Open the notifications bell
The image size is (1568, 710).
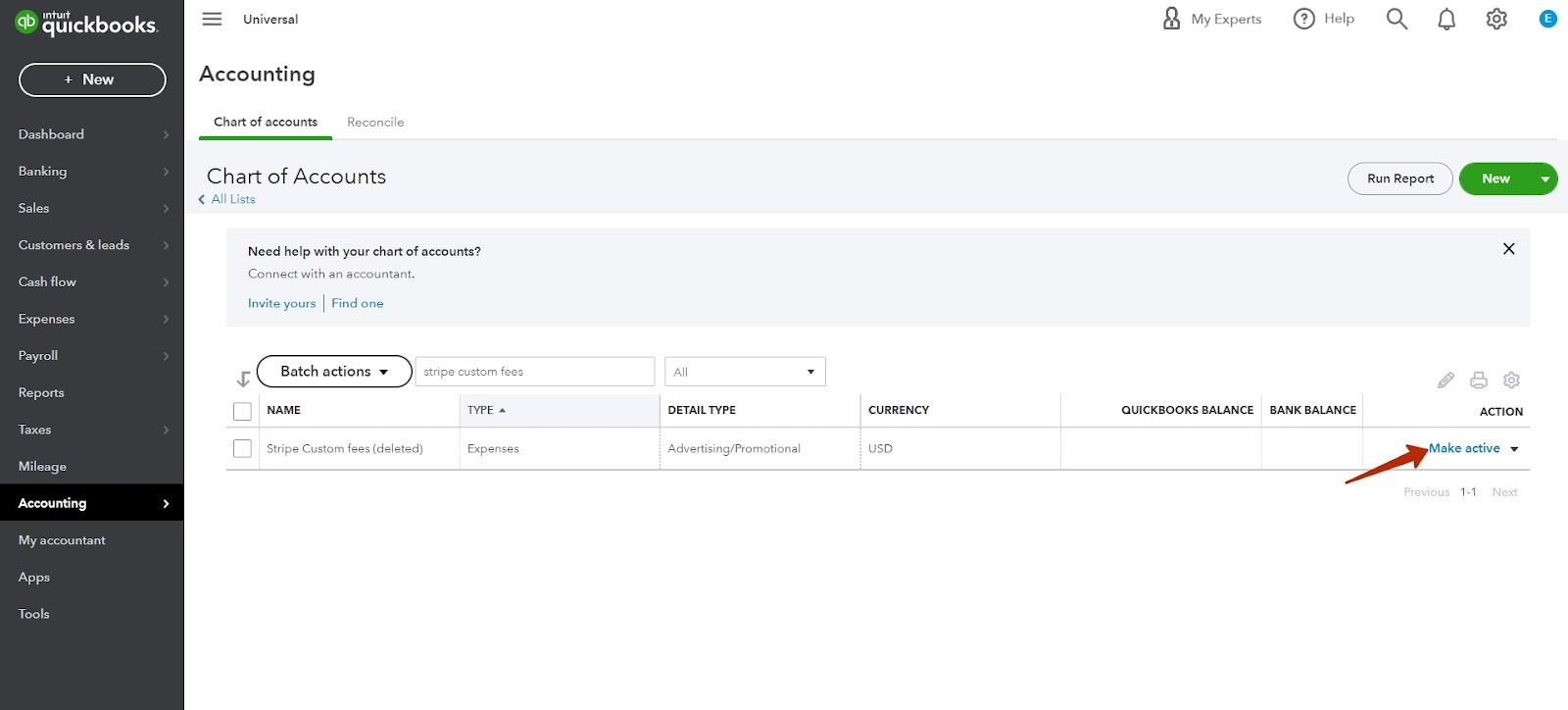point(1446,19)
